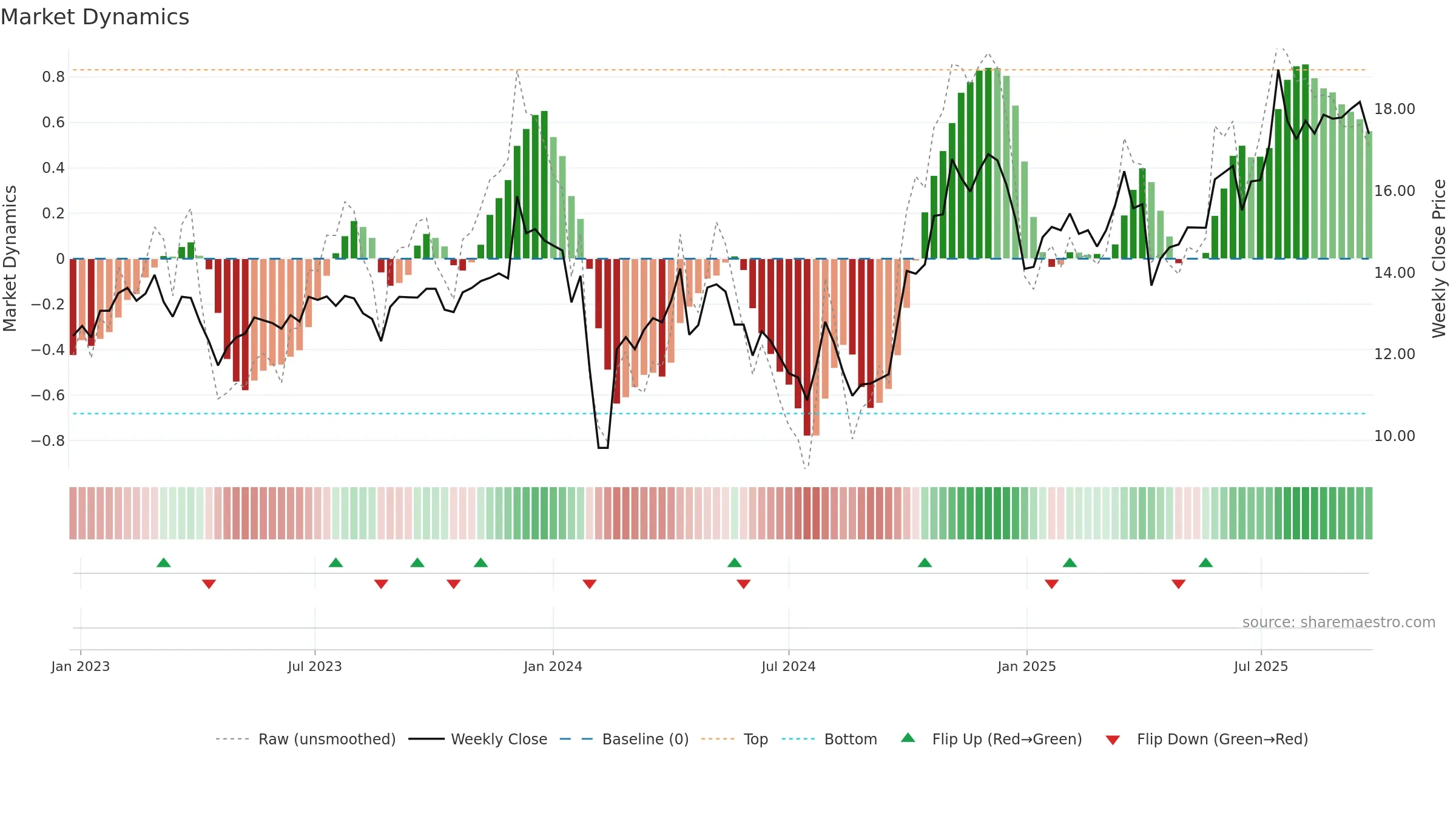The width and height of the screenshot is (1456, 819).
Task: Toggle the Flip Up (Red→Green) legend entry
Action: pyautogui.click(x=992, y=739)
